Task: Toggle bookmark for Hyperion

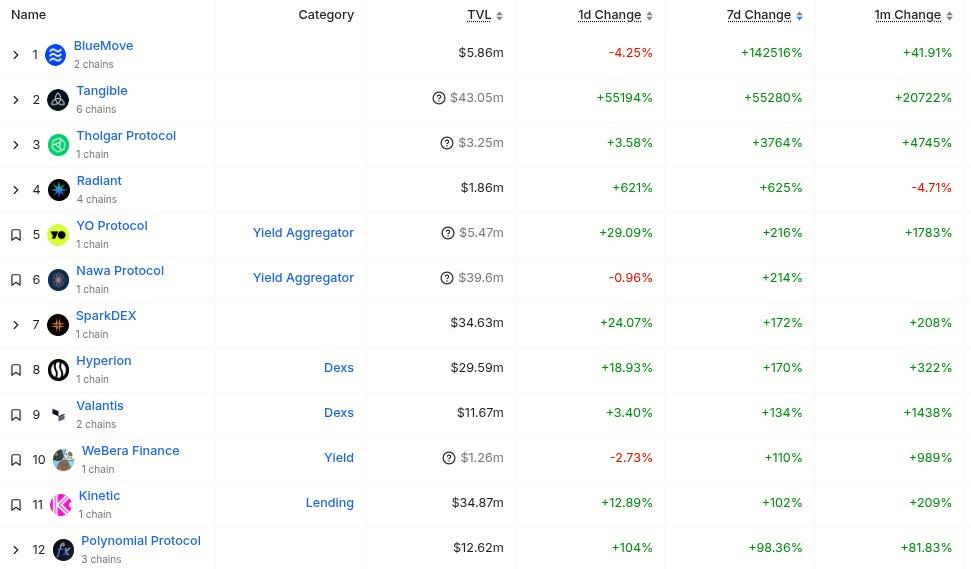Action: [x=16, y=370]
